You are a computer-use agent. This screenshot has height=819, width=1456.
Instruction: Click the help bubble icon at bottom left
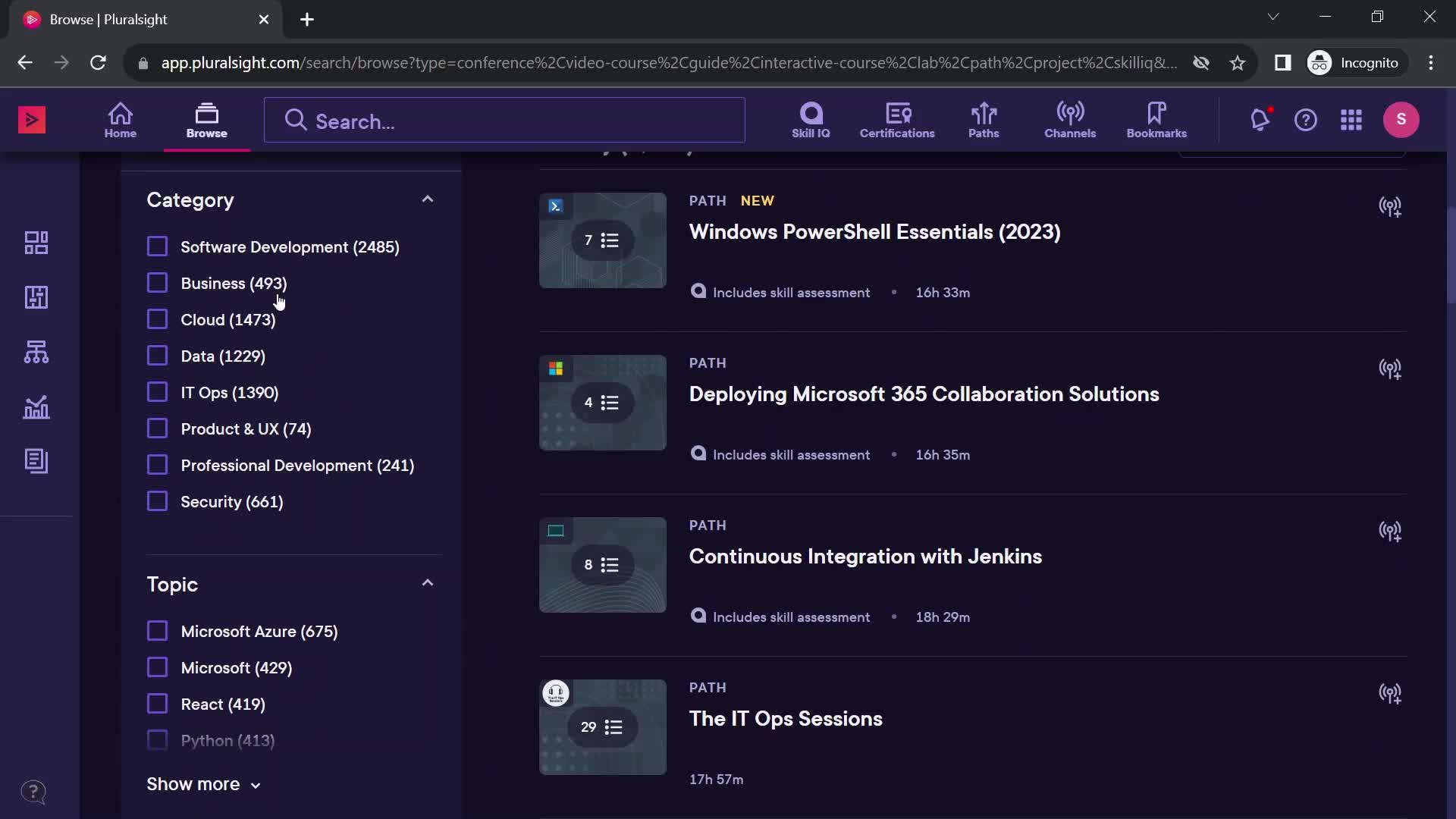pos(33,792)
